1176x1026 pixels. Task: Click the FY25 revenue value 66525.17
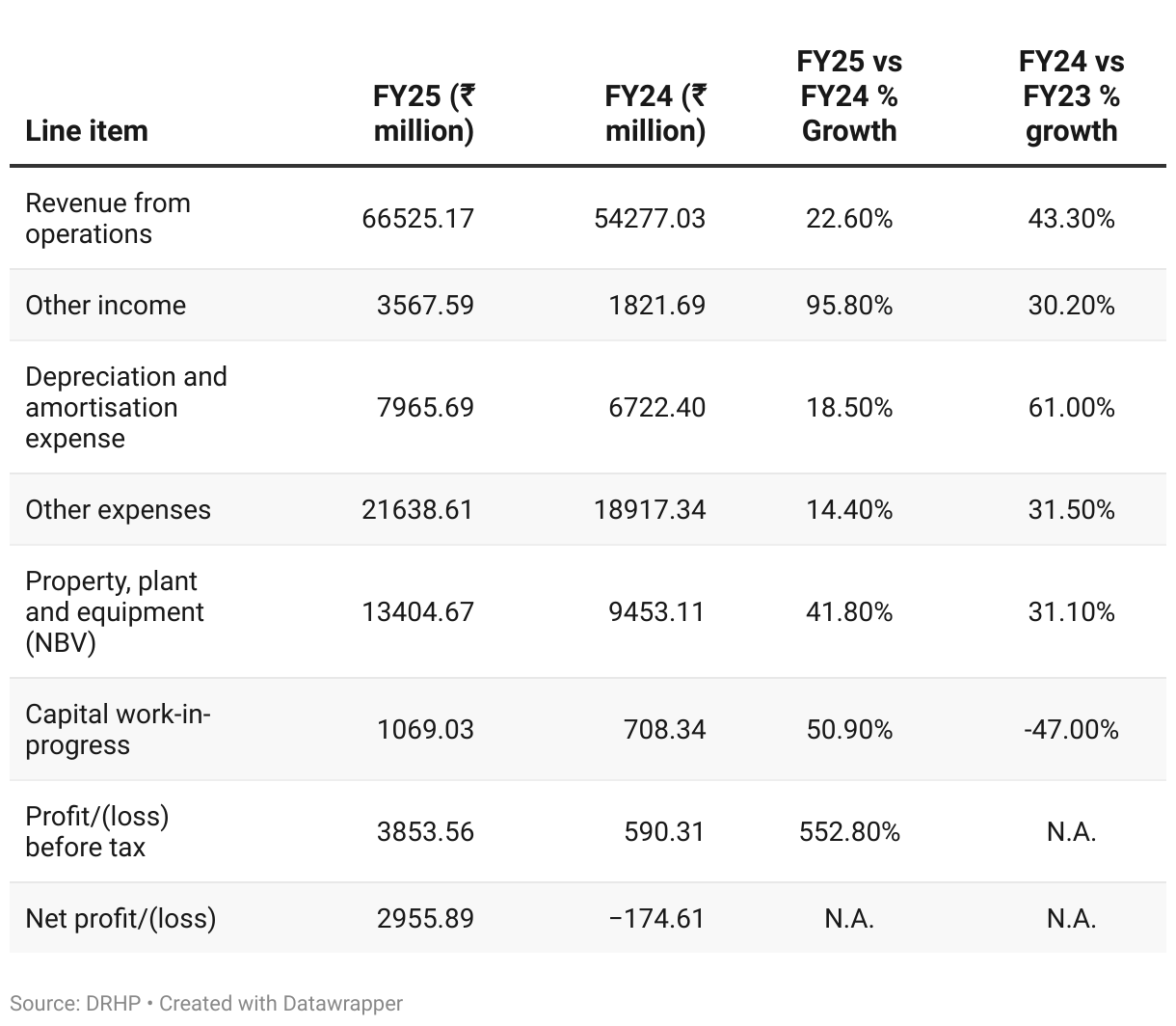417,219
